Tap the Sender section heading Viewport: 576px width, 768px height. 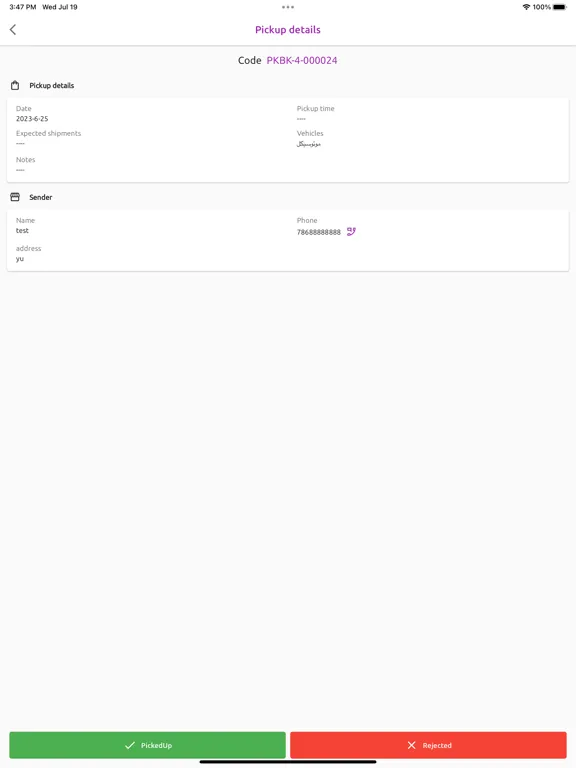(x=41, y=197)
